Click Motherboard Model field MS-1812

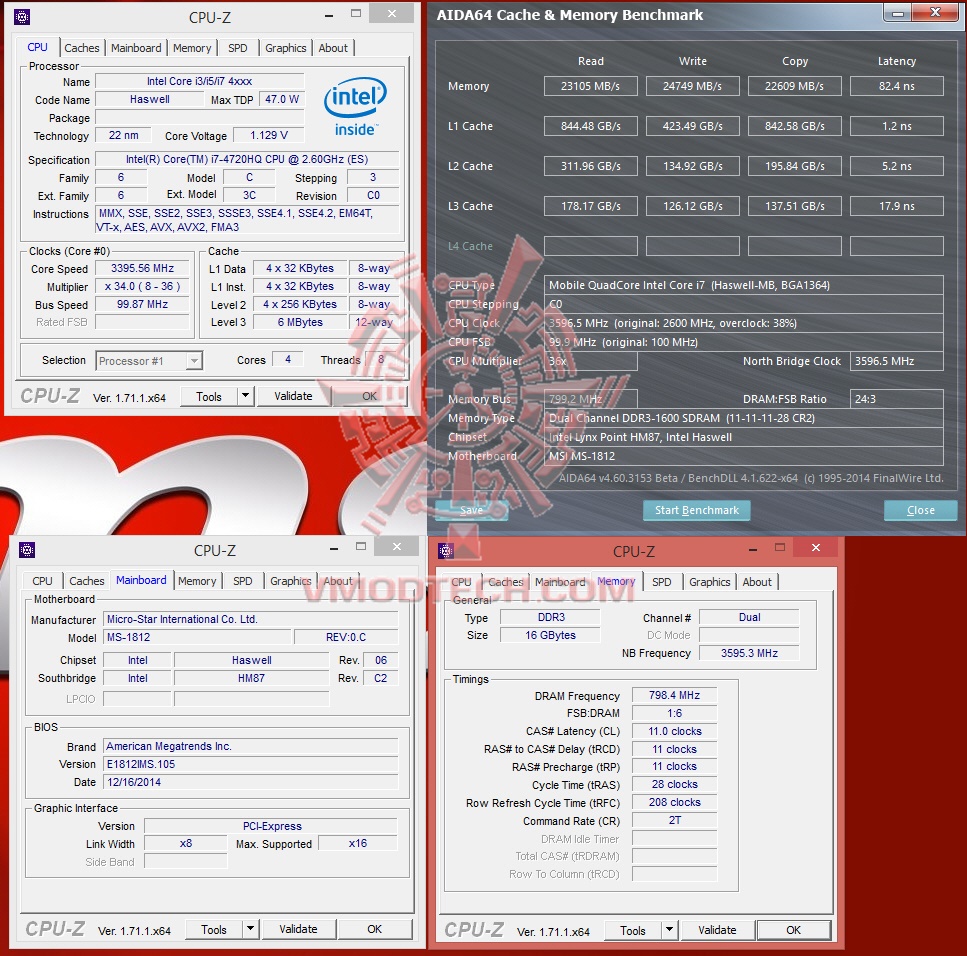197,637
